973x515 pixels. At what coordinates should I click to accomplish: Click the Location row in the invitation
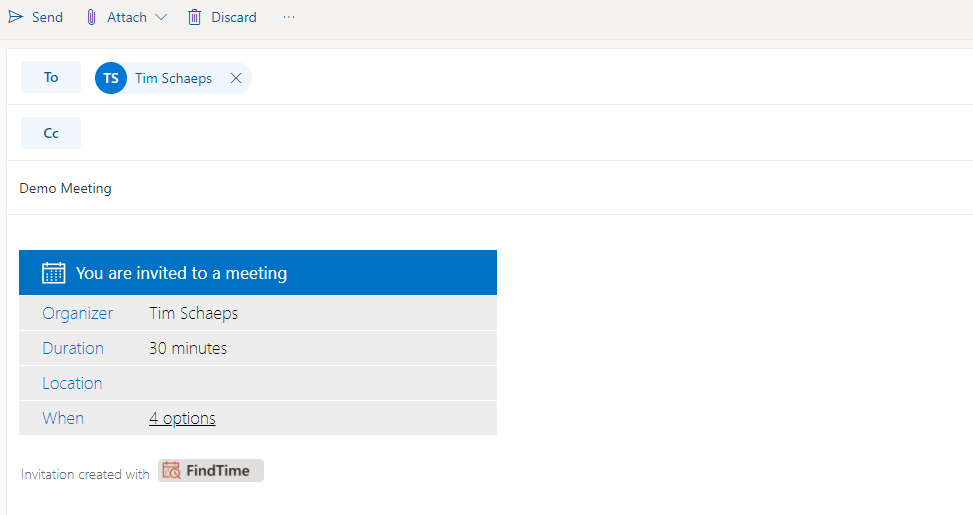[258, 383]
